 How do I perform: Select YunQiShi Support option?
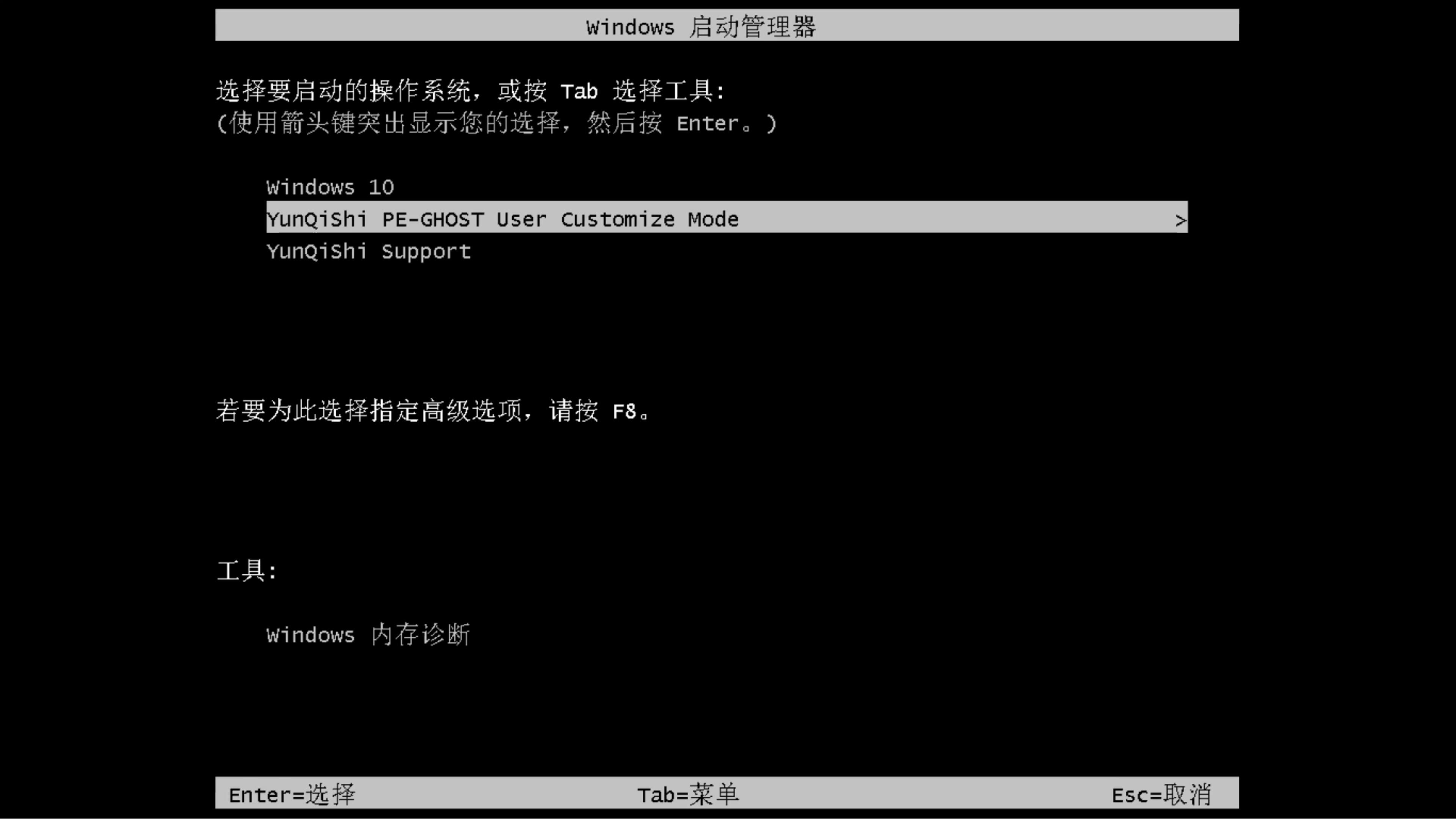(368, 251)
